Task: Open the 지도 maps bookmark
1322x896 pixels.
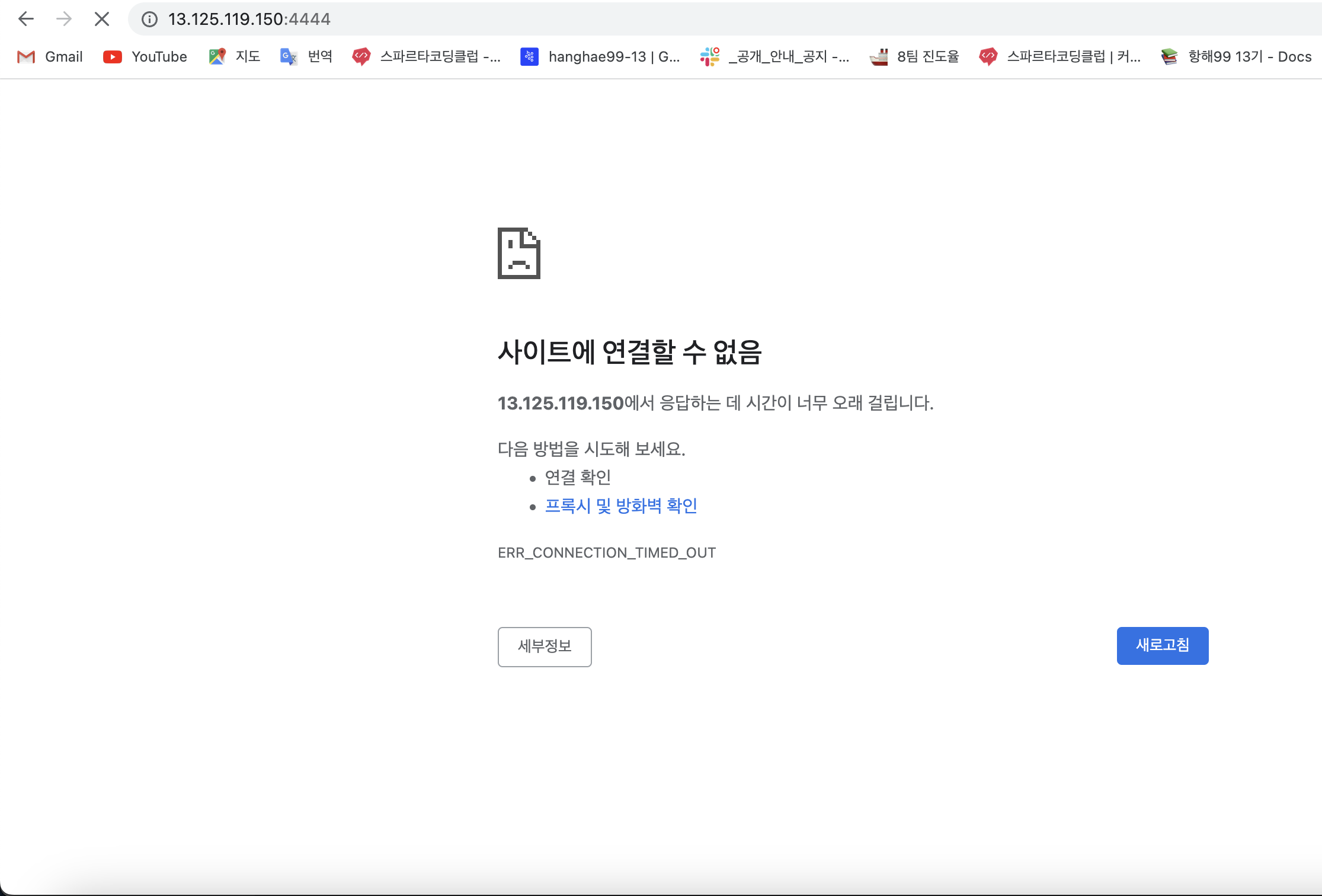Action: (235, 56)
